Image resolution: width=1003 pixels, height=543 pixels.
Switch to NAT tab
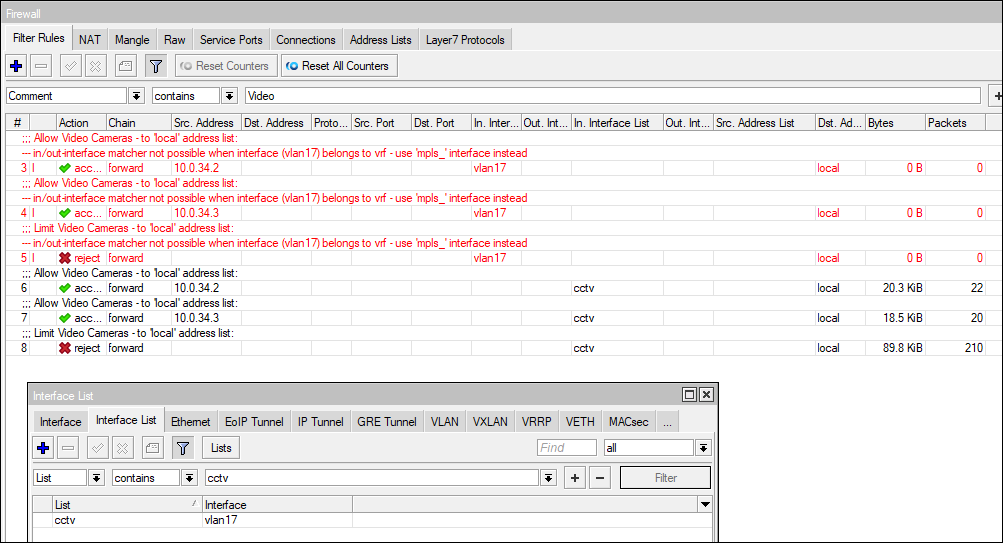click(90, 40)
